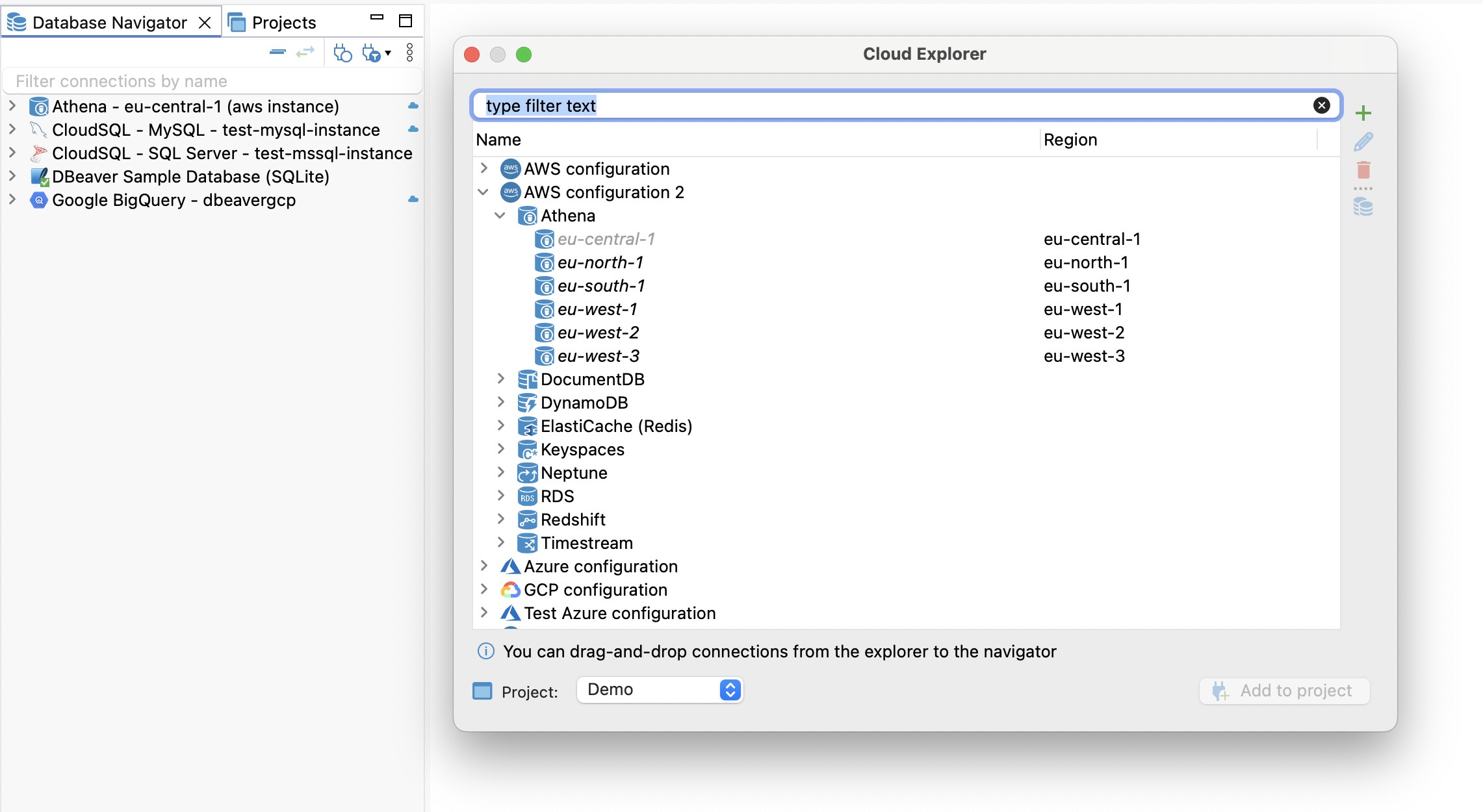Click the pencil edit configuration icon

(x=1363, y=142)
